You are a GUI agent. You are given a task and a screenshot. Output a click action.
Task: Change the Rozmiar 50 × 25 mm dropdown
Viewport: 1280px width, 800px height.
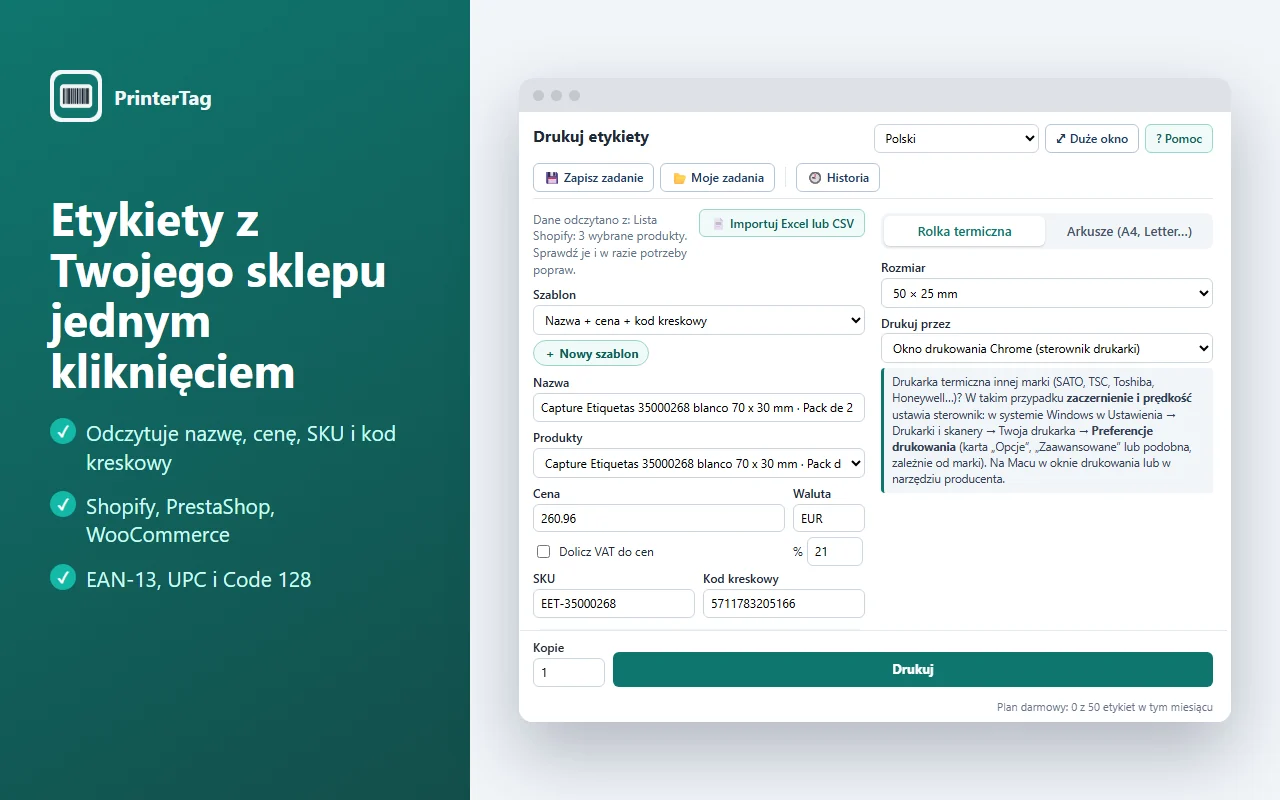tap(1047, 293)
